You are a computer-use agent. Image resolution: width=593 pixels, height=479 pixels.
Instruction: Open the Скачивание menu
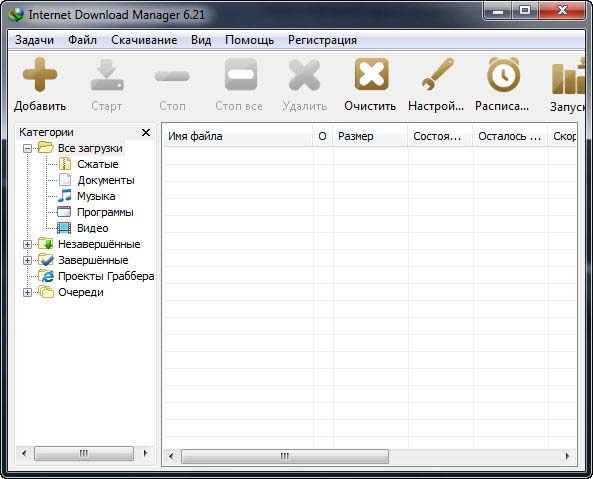pyautogui.click(x=144, y=40)
